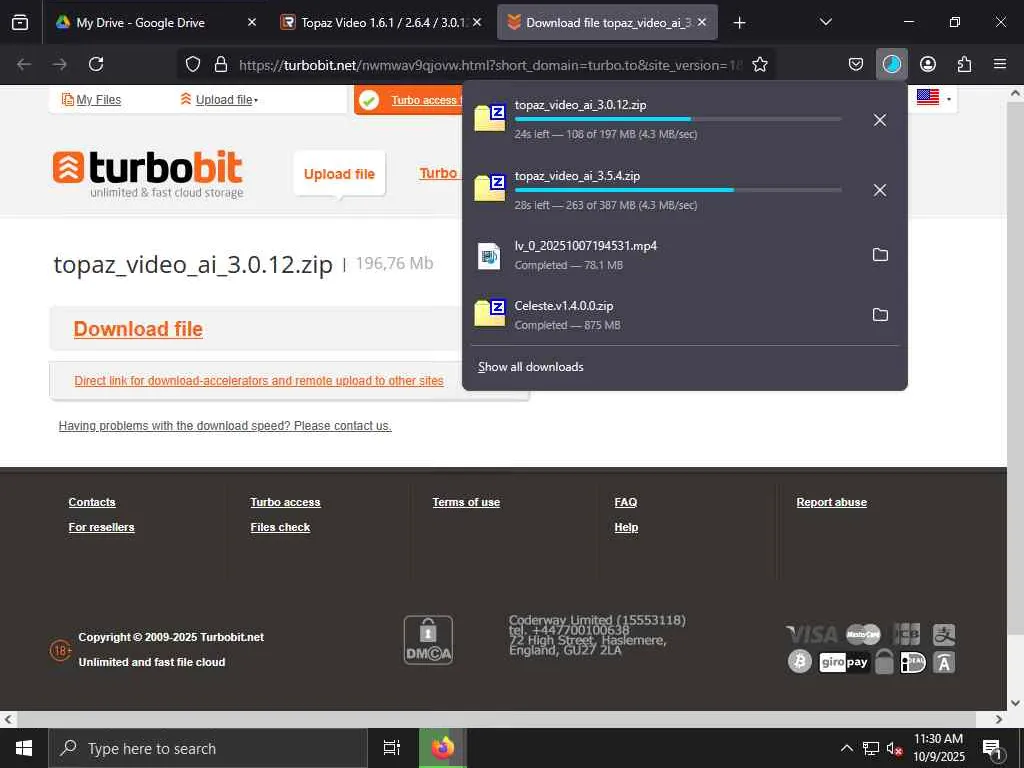
Task: Open Turbo access footer link
Action: coord(285,502)
